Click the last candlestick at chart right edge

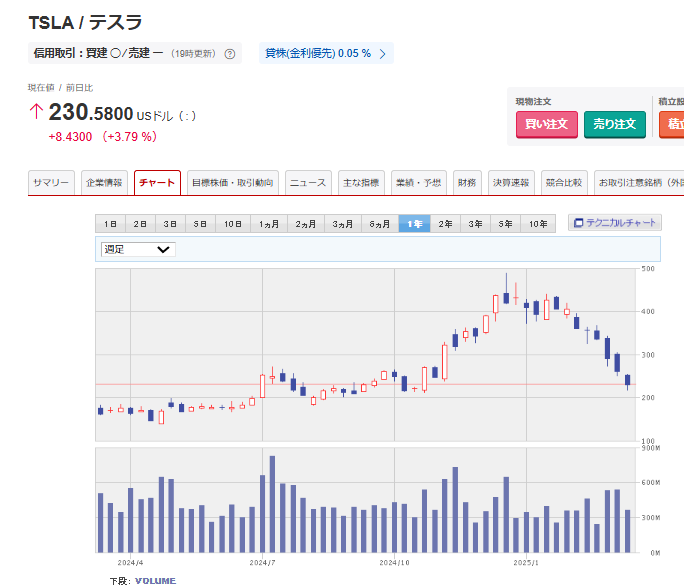(x=628, y=382)
